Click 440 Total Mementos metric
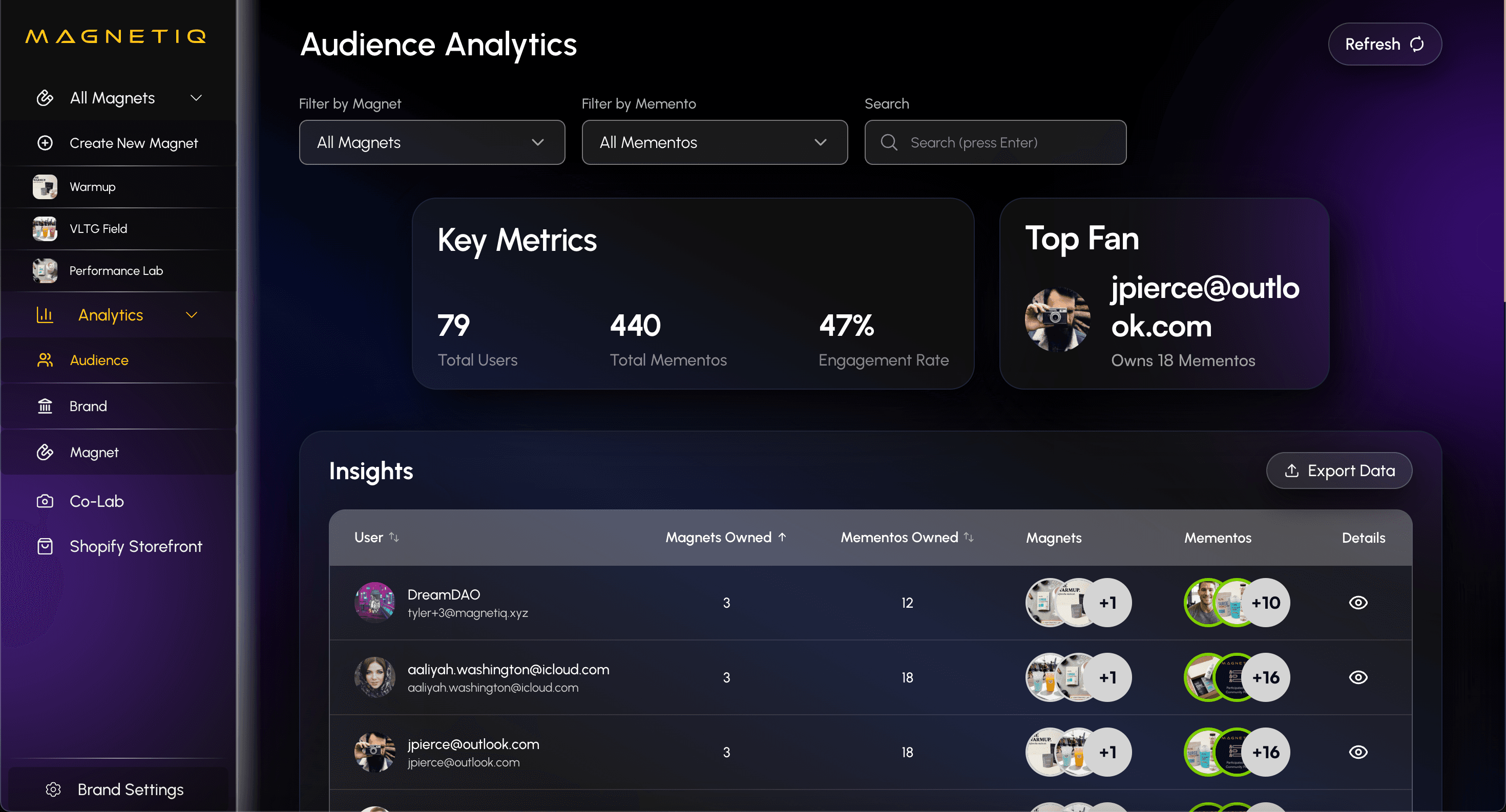Viewport: 1506px width, 812px height. point(668,339)
